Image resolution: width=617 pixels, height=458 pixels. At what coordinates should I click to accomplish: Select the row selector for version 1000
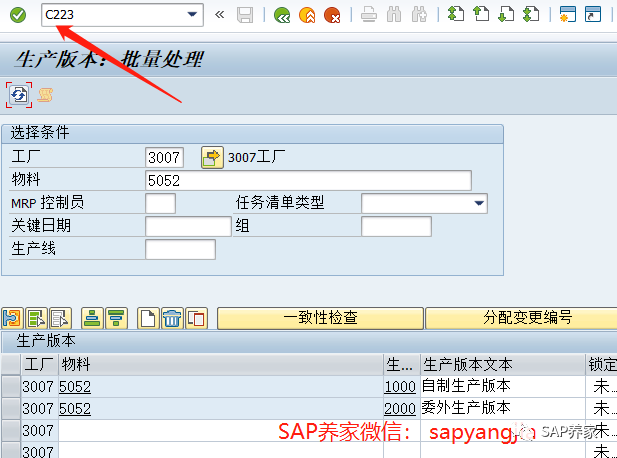[x=11, y=386]
